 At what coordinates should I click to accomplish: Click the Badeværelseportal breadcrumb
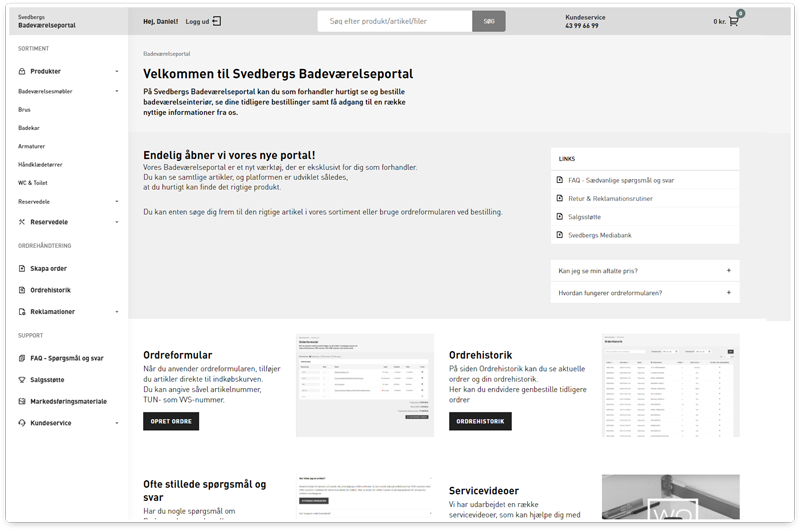166,54
